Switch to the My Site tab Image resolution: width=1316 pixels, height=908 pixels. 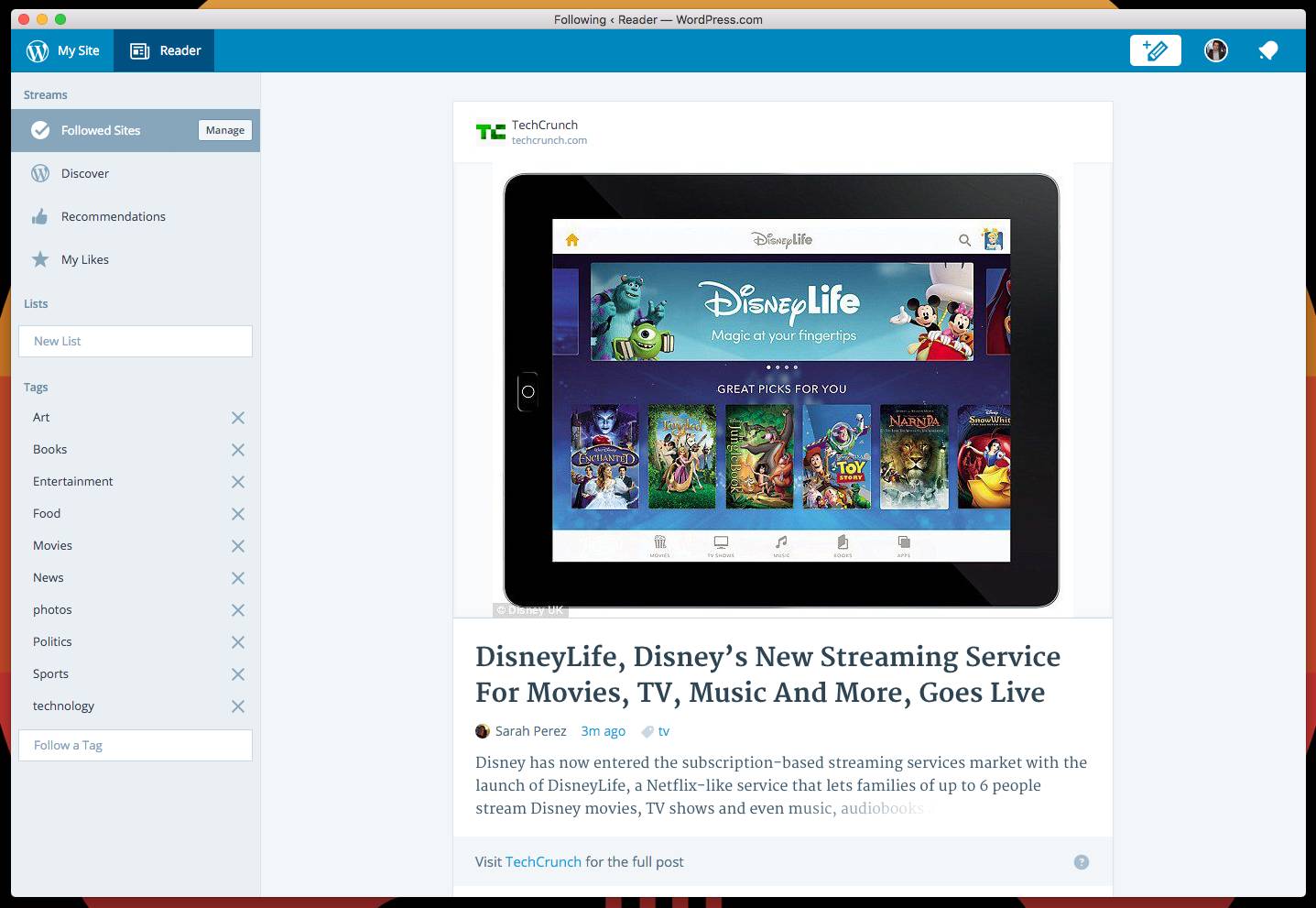[62, 50]
